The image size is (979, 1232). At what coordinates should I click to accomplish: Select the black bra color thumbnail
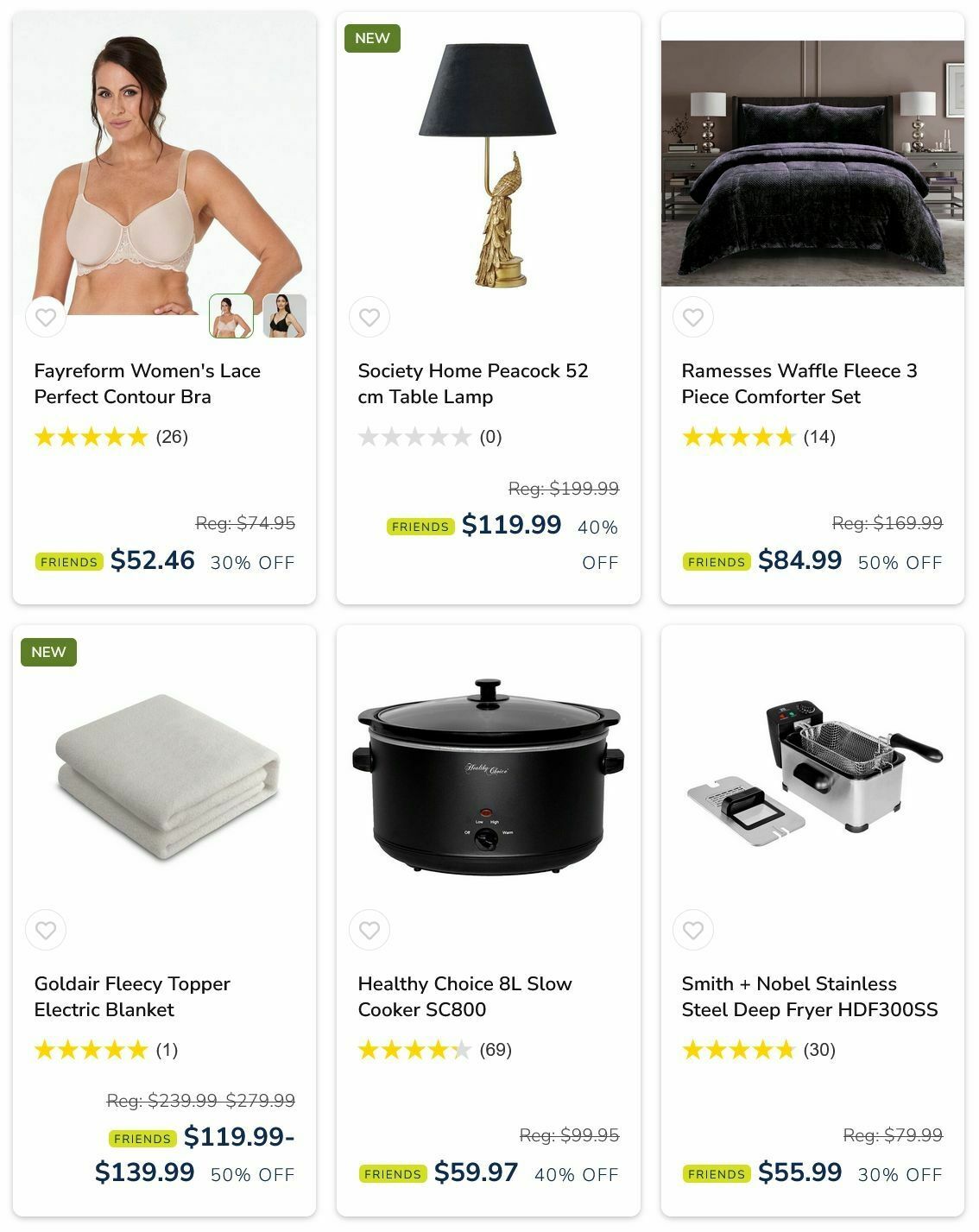tap(285, 316)
